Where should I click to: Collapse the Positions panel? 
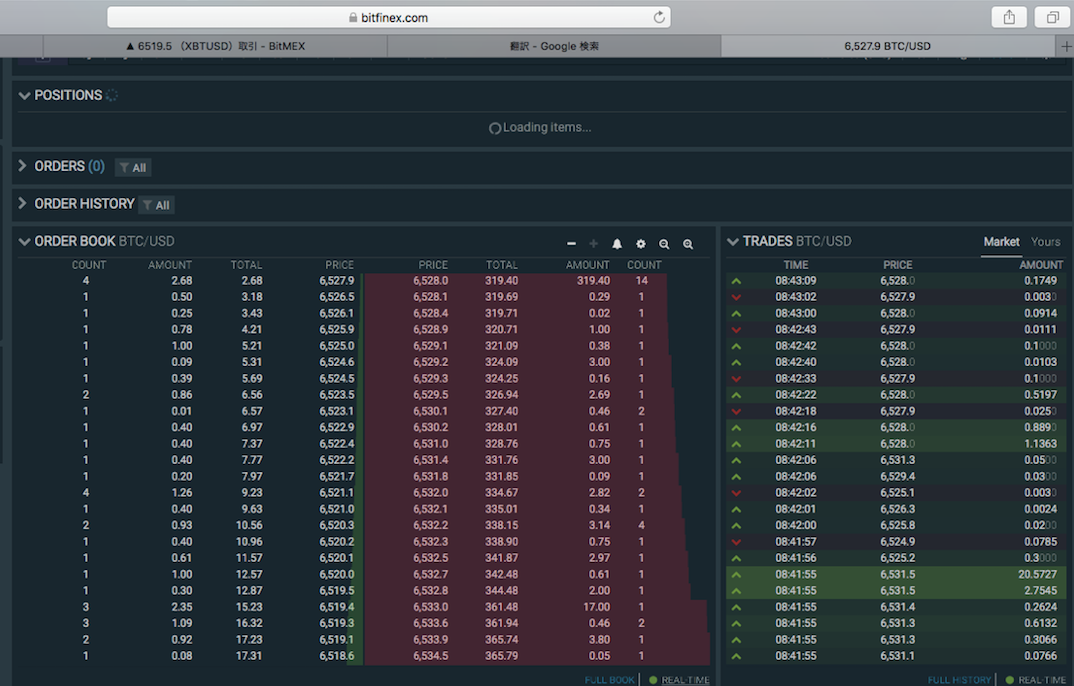click(x=24, y=96)
